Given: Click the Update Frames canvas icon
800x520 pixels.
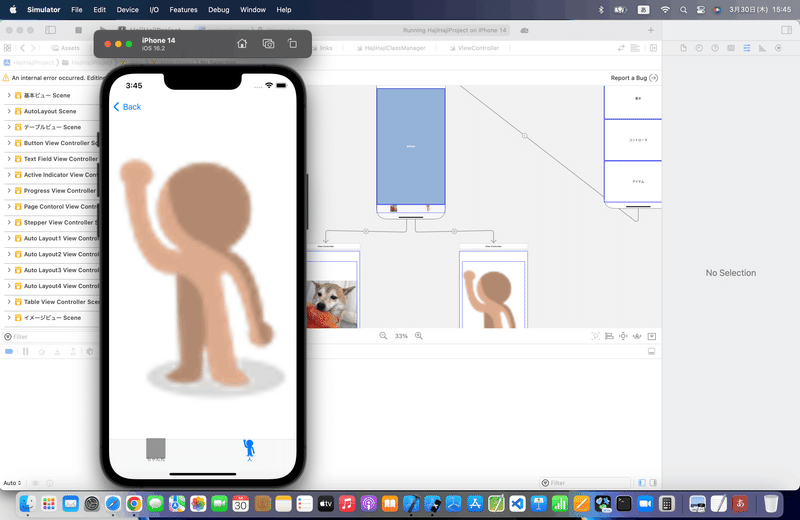Looking at the screenshot, I should point(595,336).
